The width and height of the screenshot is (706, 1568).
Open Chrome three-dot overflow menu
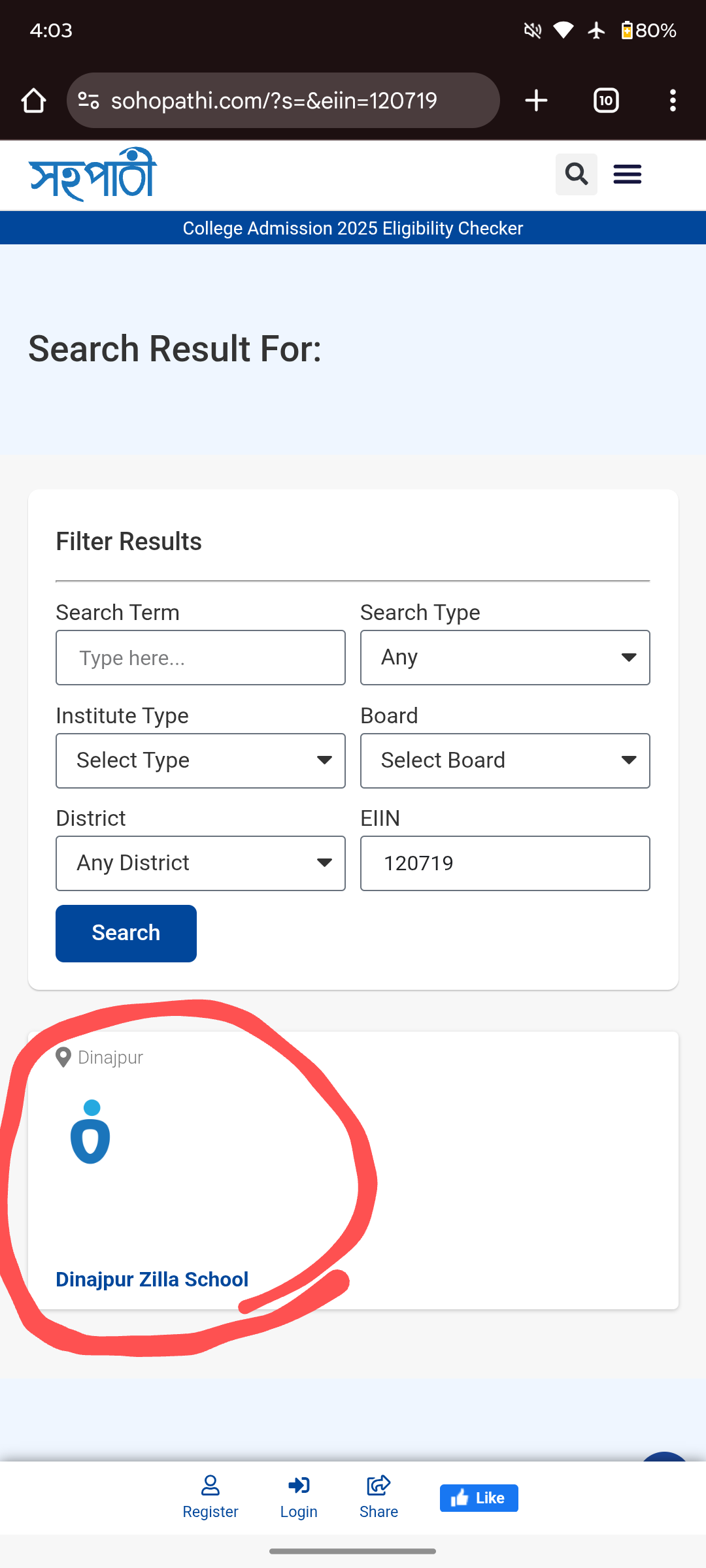(x=673, y=101)
